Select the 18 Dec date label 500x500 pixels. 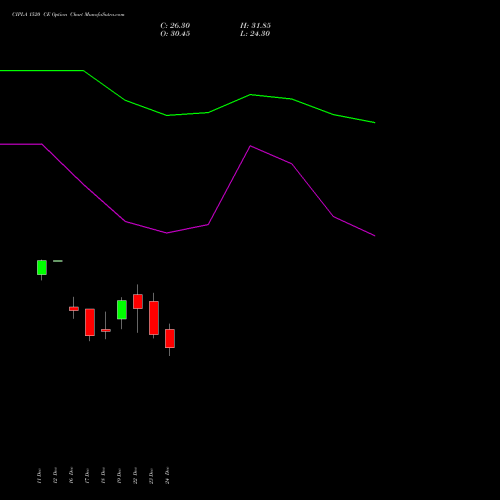coord(103,475)
